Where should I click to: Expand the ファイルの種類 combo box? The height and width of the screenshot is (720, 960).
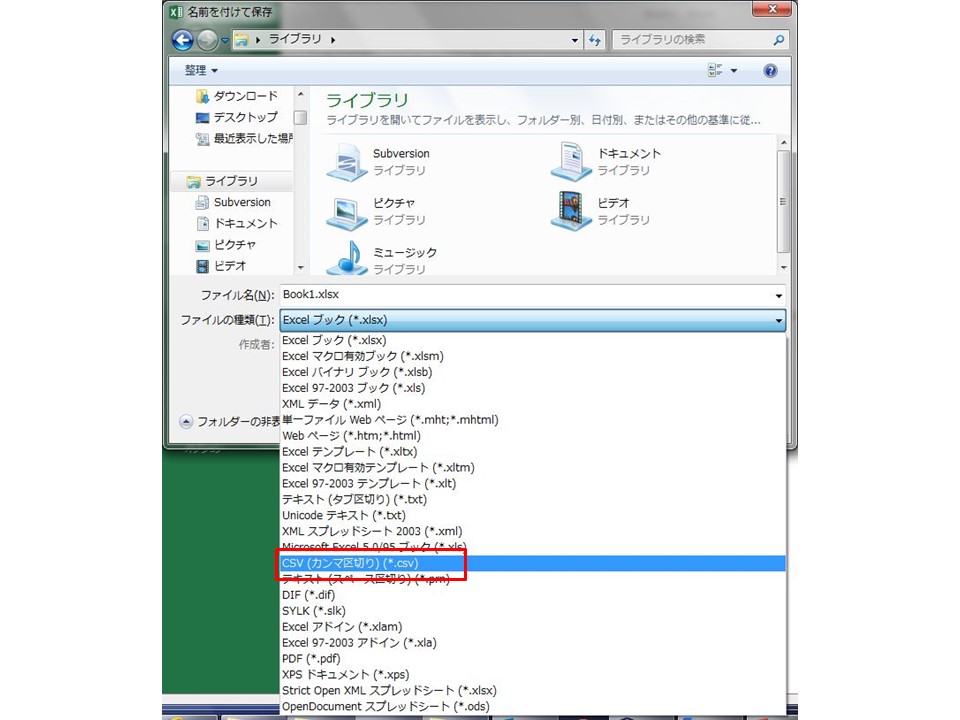coord(532,320)
